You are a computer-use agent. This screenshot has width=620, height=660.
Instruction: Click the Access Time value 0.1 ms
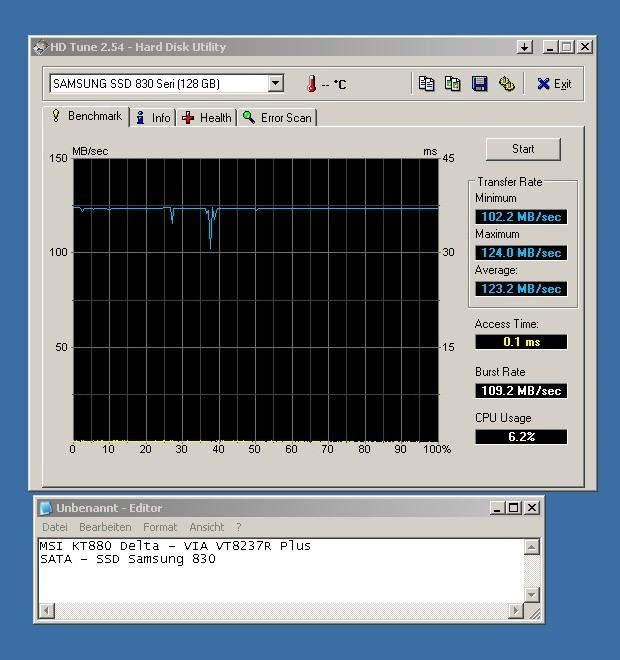click(521, 342)
